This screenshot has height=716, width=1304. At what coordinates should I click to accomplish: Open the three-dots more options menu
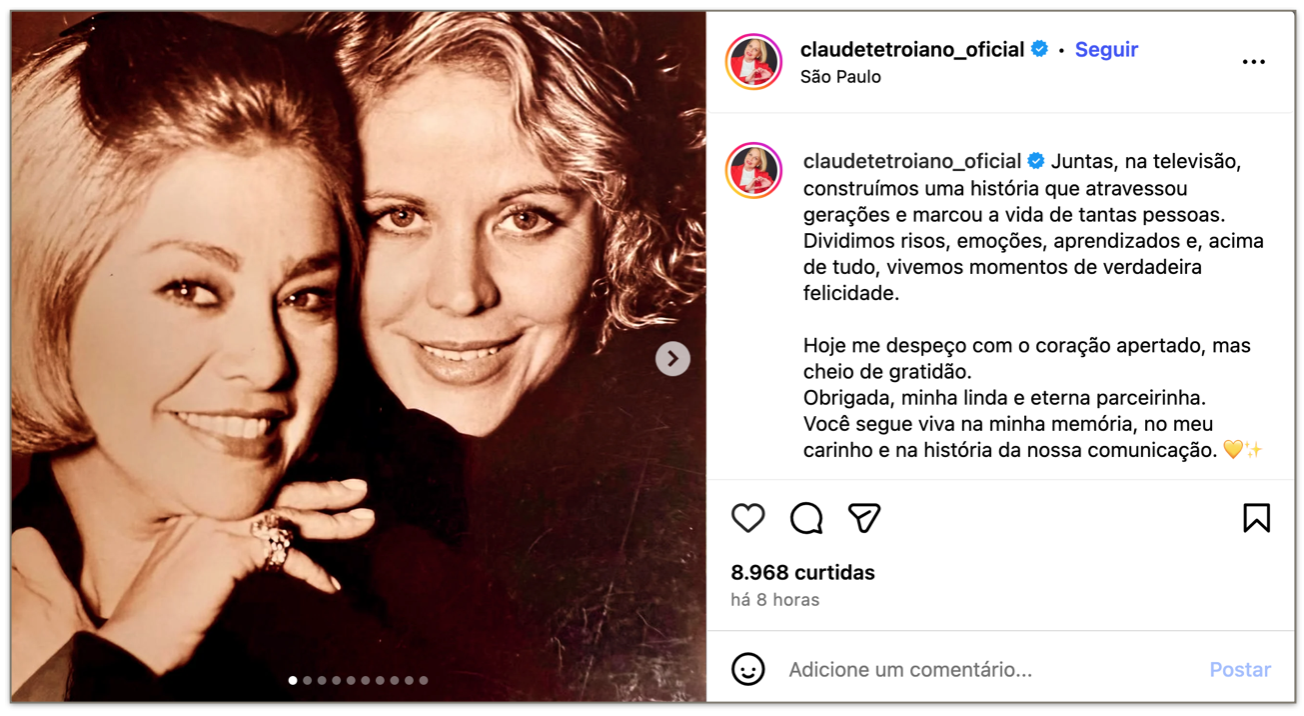[1254, 62]
